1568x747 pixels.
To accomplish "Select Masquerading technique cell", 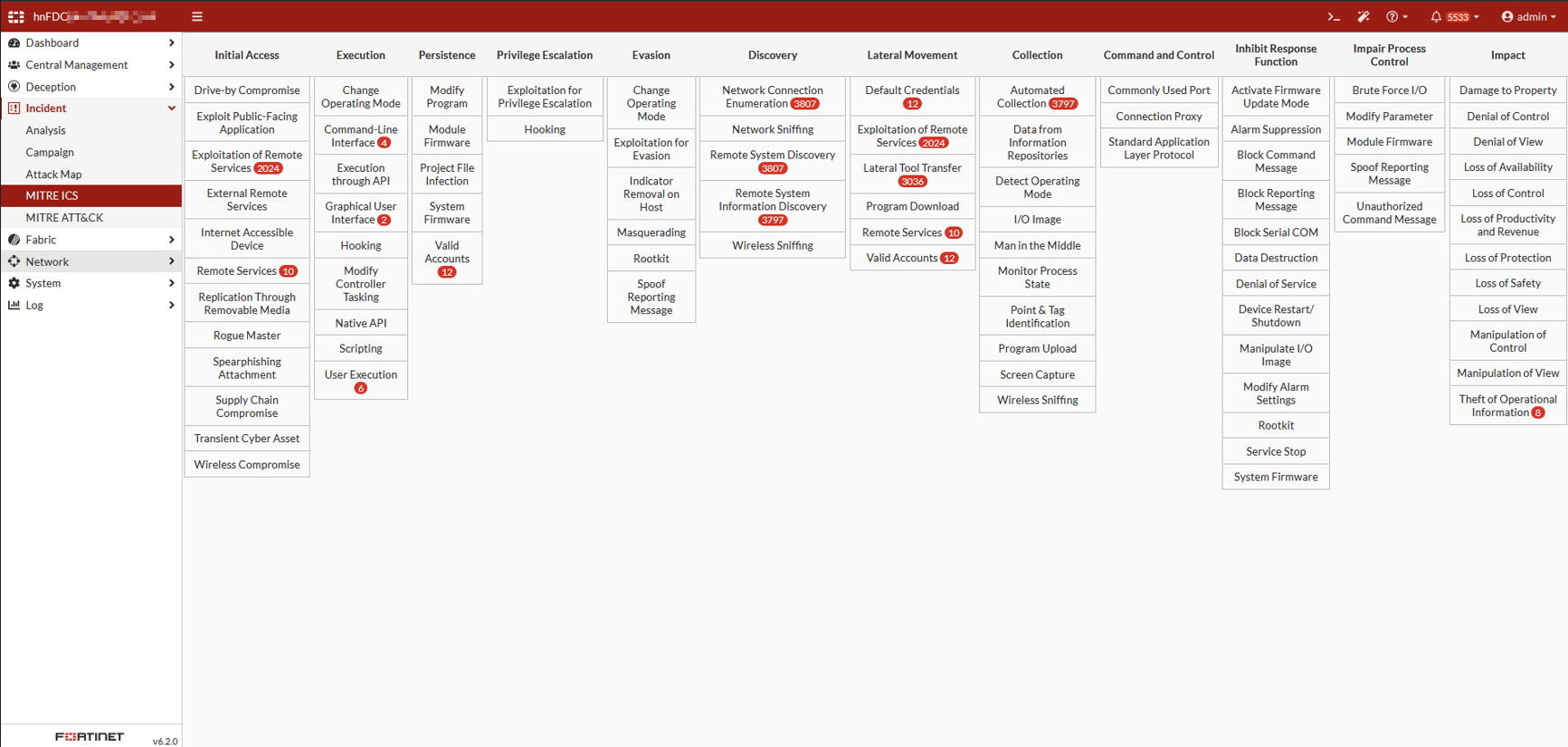I will 651,232.
